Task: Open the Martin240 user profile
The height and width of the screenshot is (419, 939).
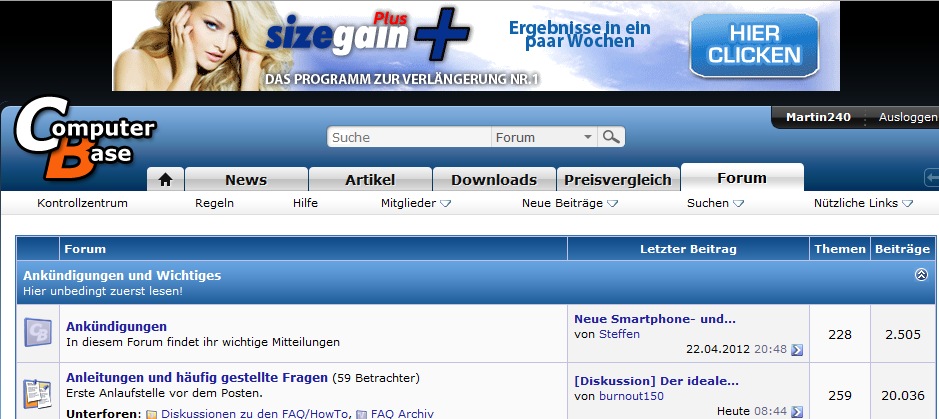Action: click(x=818, y=117)
